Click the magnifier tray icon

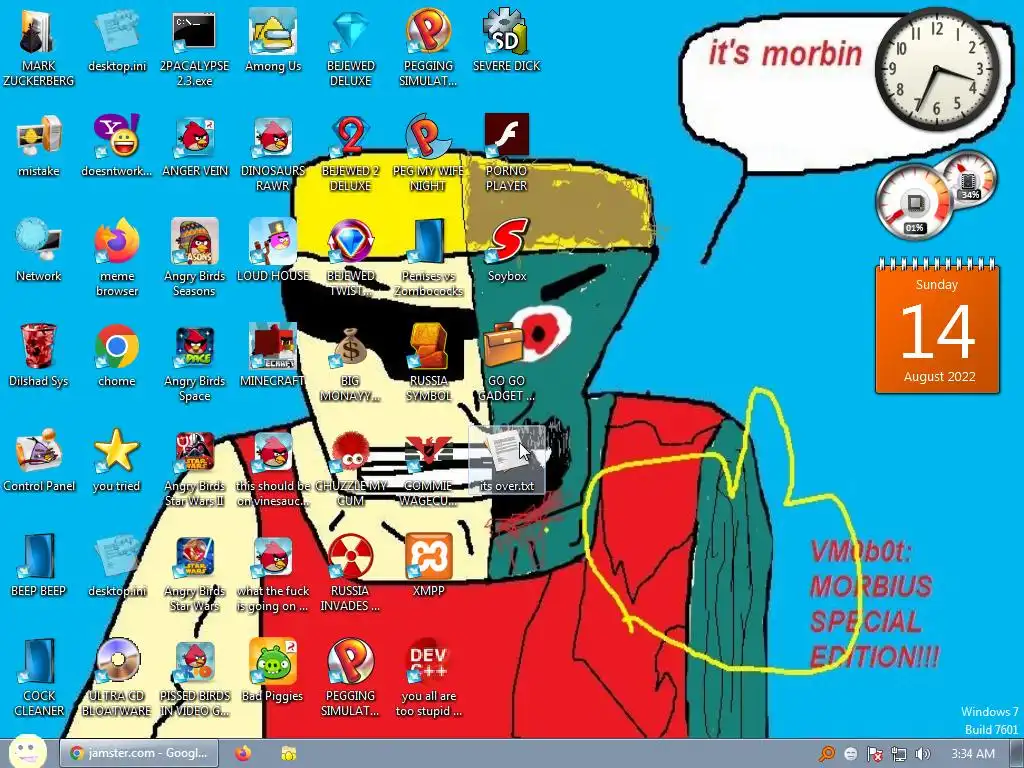827,754
